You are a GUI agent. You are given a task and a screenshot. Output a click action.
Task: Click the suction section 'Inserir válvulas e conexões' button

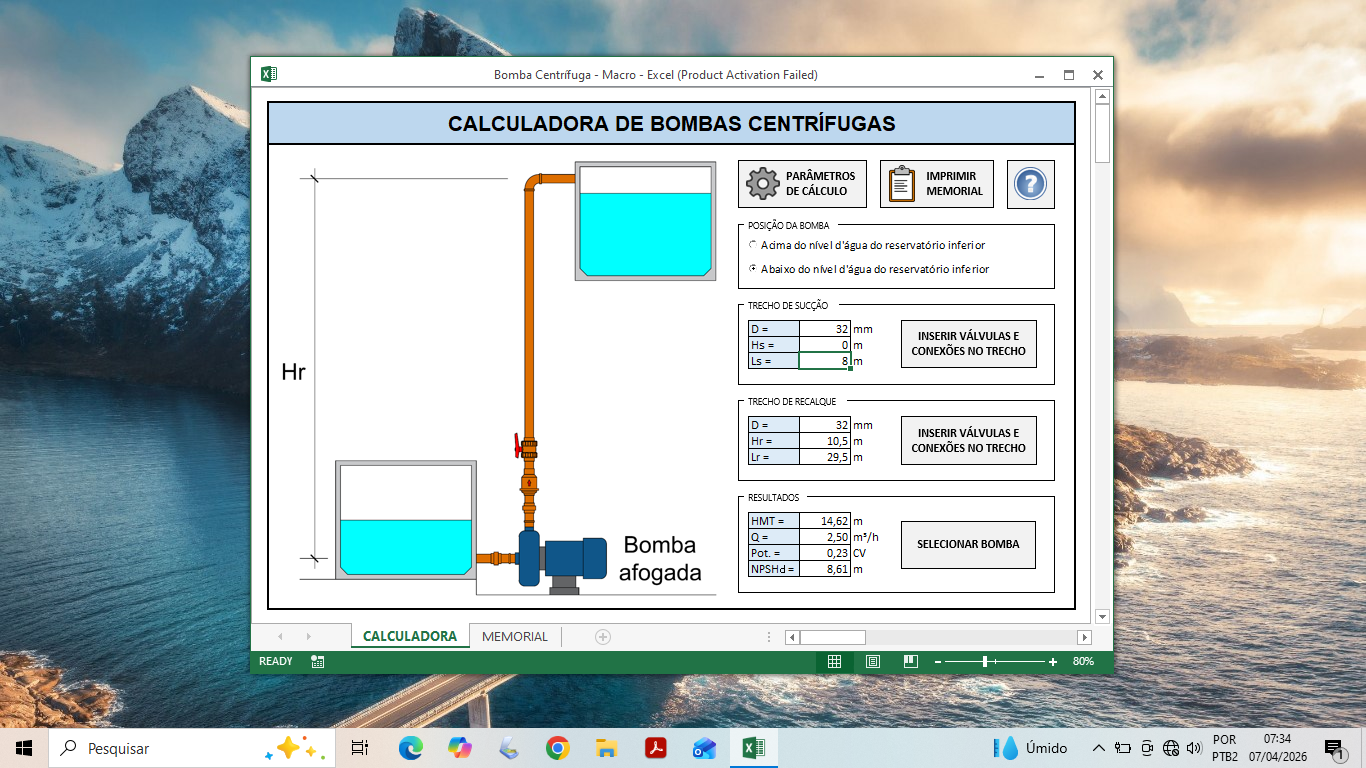(968, 344)
